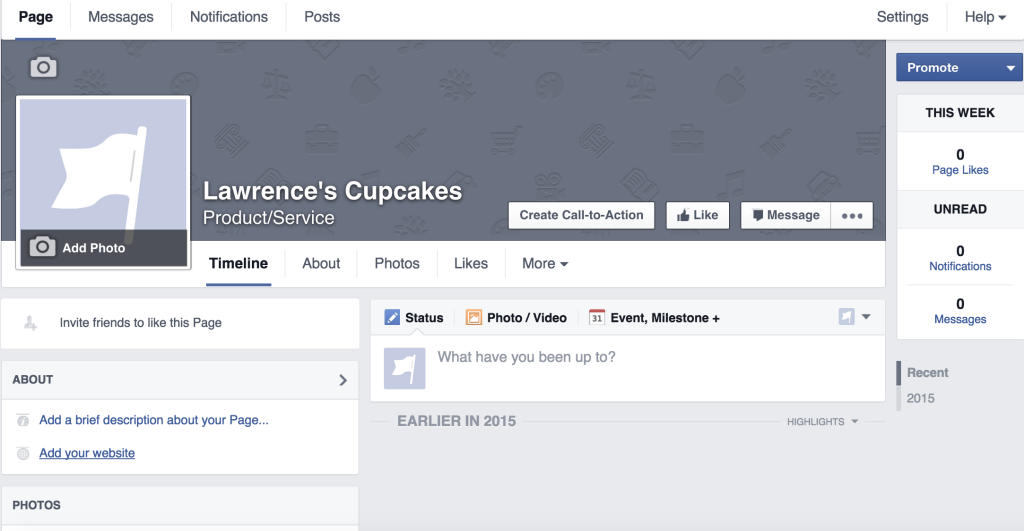Open page Settings
This screenshot has height=531, width=1024.
[902, 17]
